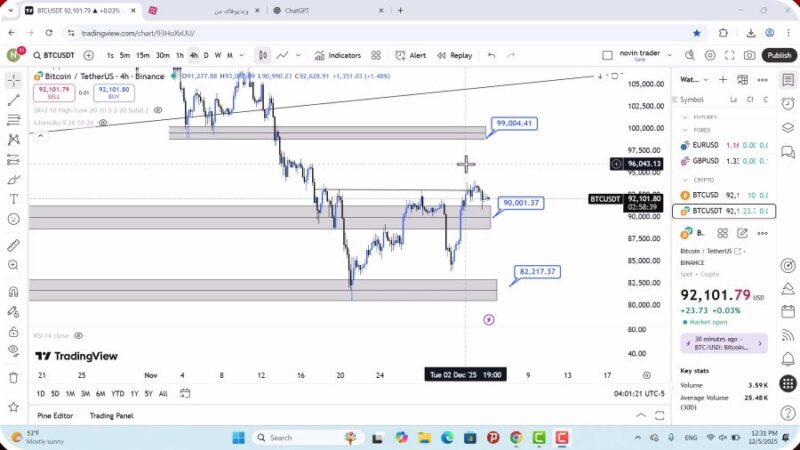Click the Alert clock icon in toolbar
800x450 pixels.
[x=410, y=55]
